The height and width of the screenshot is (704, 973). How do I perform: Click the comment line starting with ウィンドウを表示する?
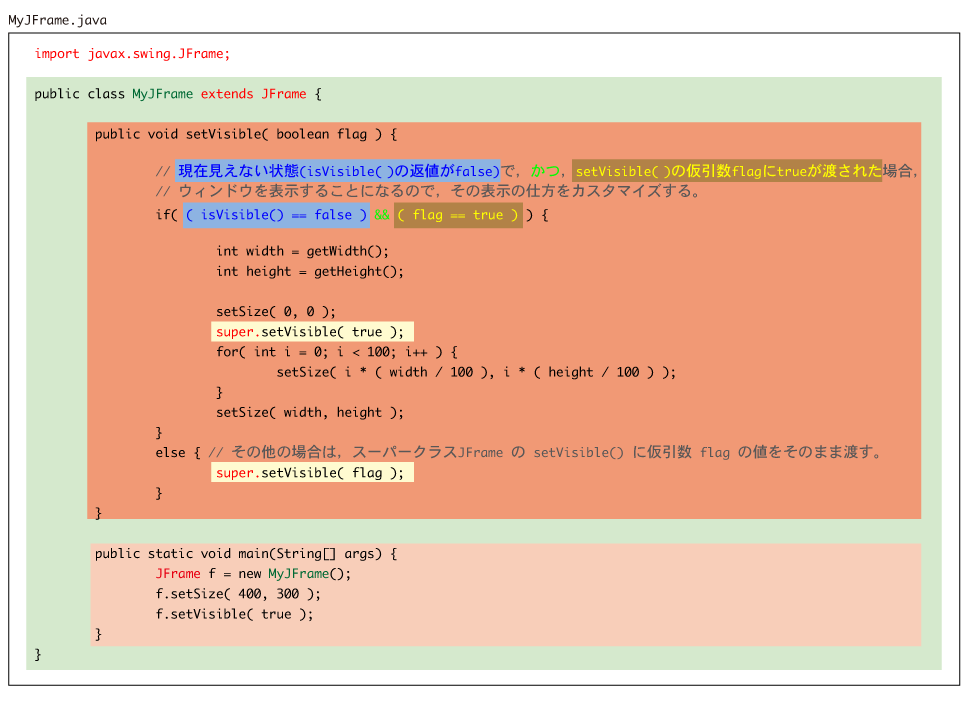click(x=428, y=191)
